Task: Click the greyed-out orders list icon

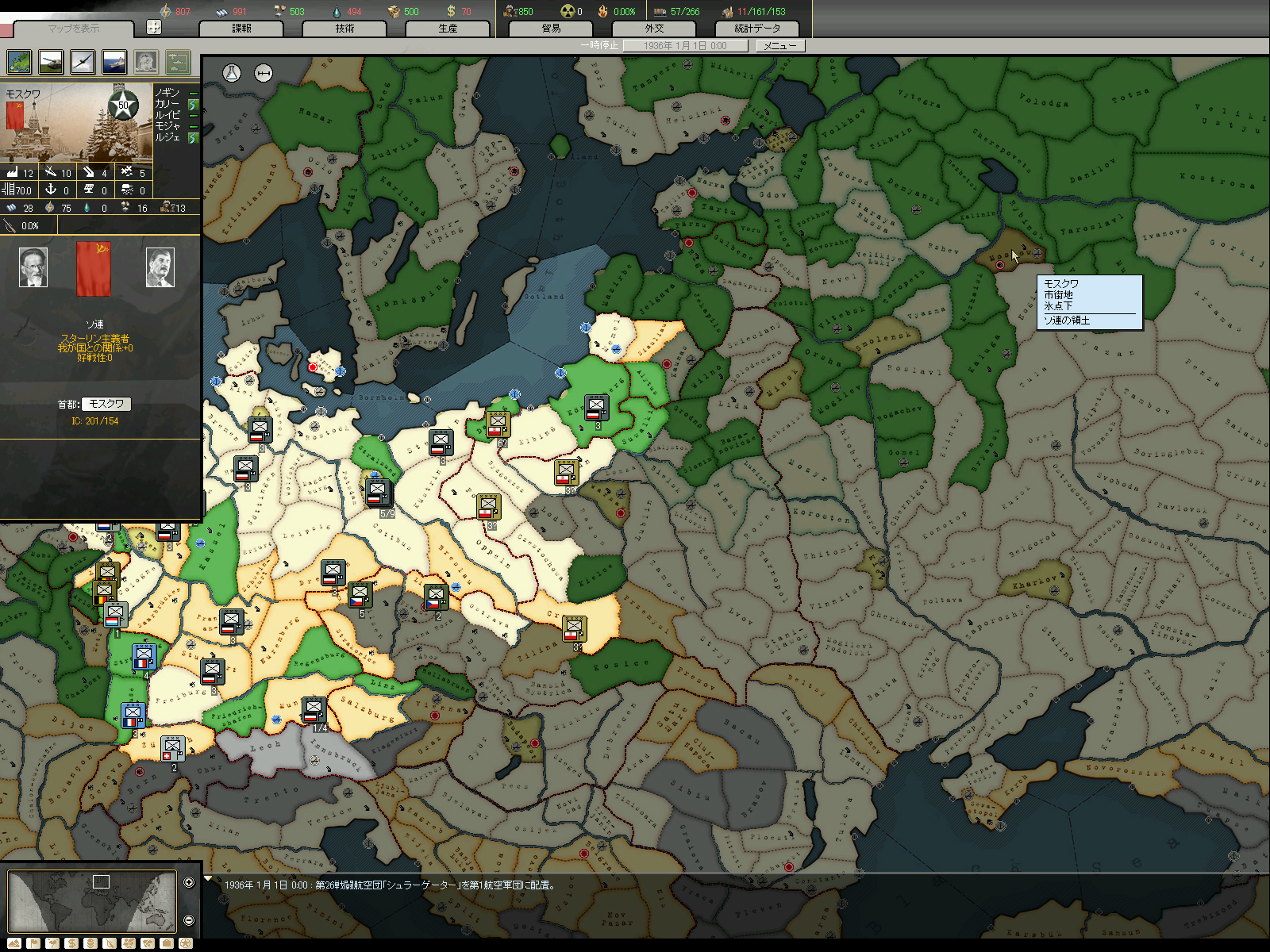Action: tap(178, 62)
